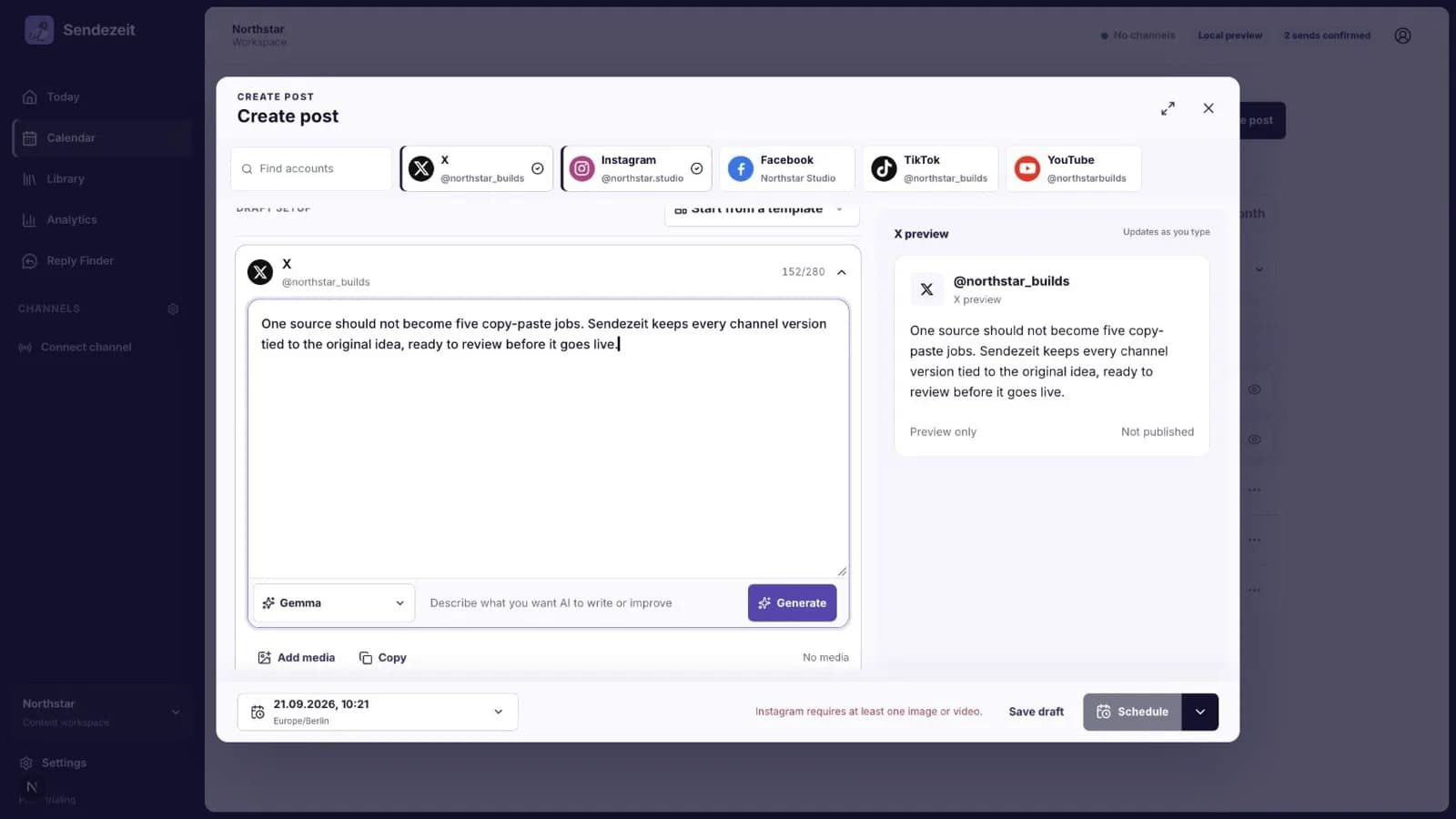Click the Updates as you type note
Image resolution: width=1456 pixels, height=819 pixels.
point(1166,232)
